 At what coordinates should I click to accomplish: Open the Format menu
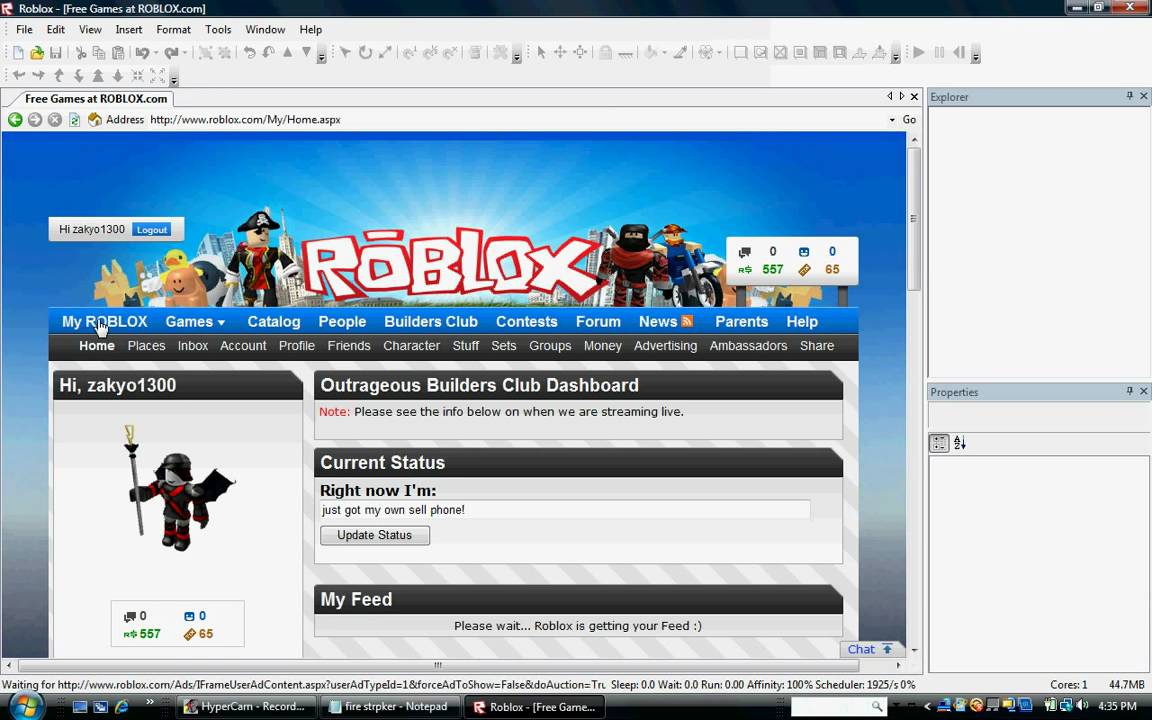[x=173, y=29]
